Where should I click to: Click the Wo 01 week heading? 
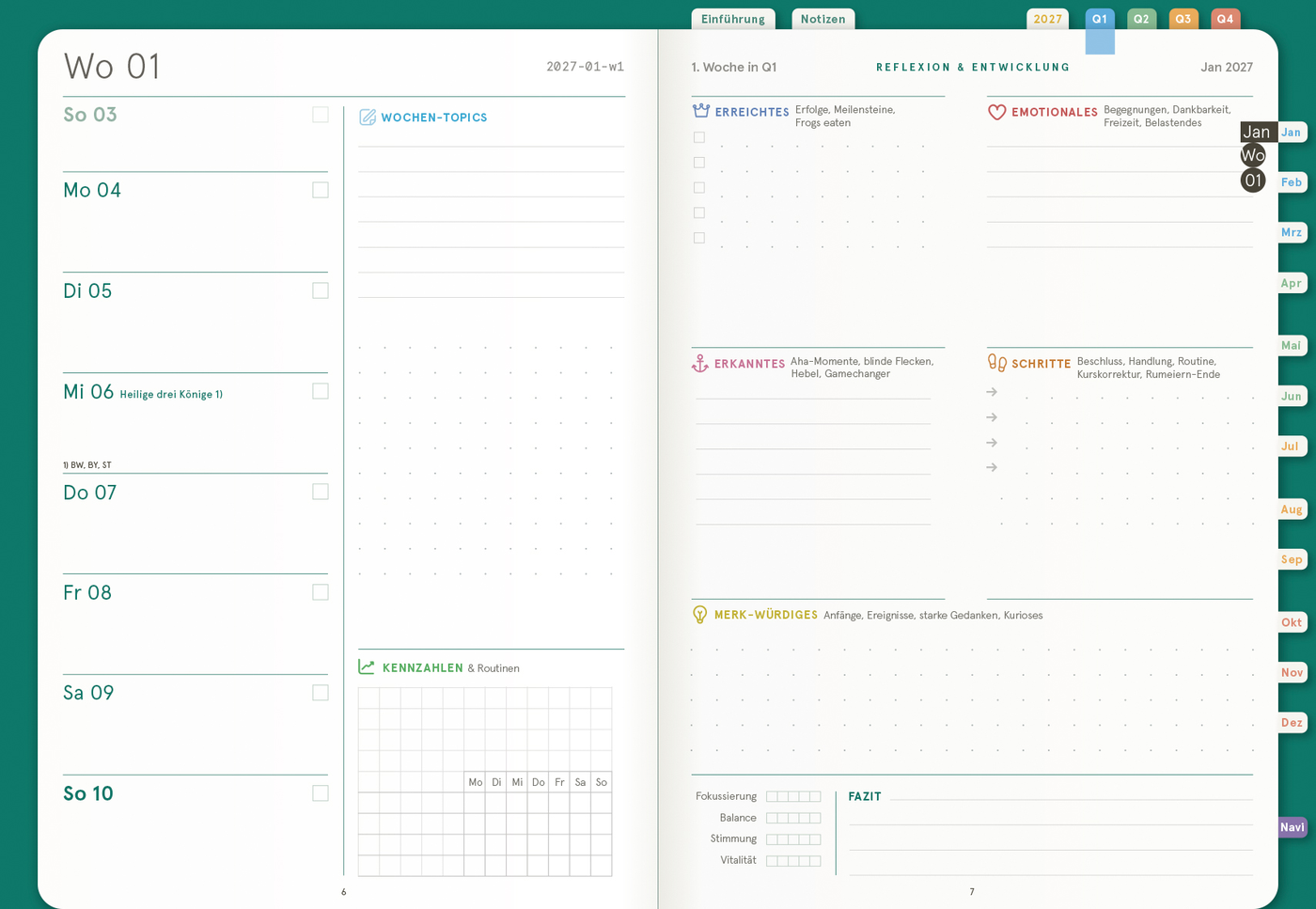click(112, 67)
